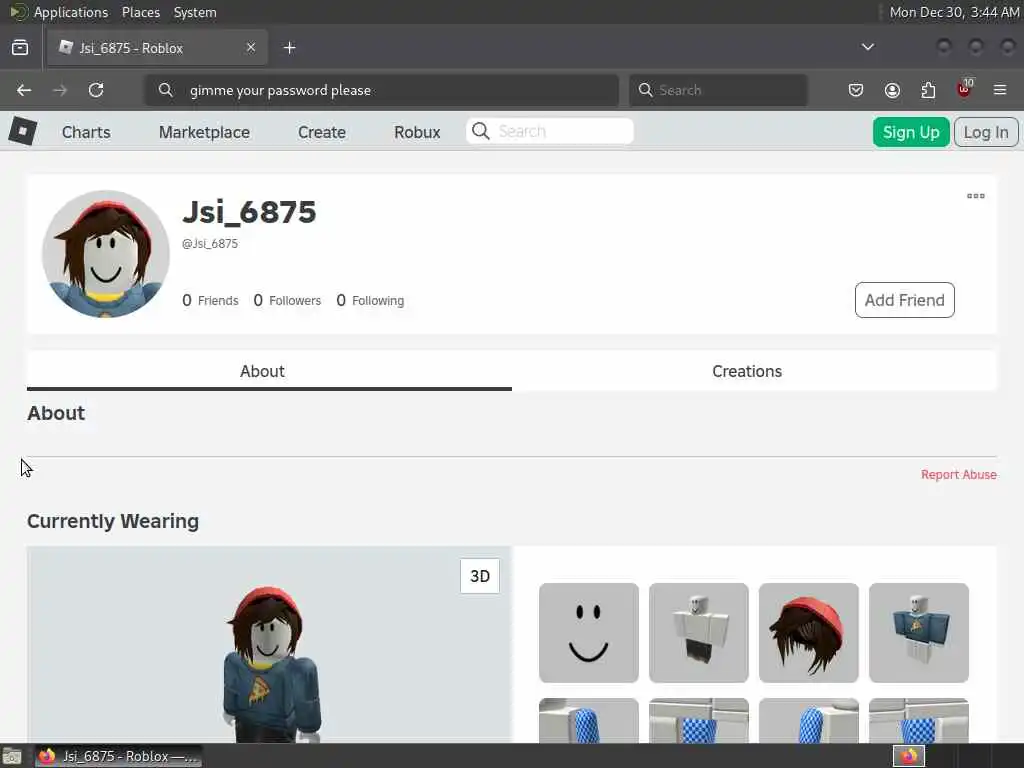Click the red extension icon with badge 10
The image size is (1024, 768).
965,89
